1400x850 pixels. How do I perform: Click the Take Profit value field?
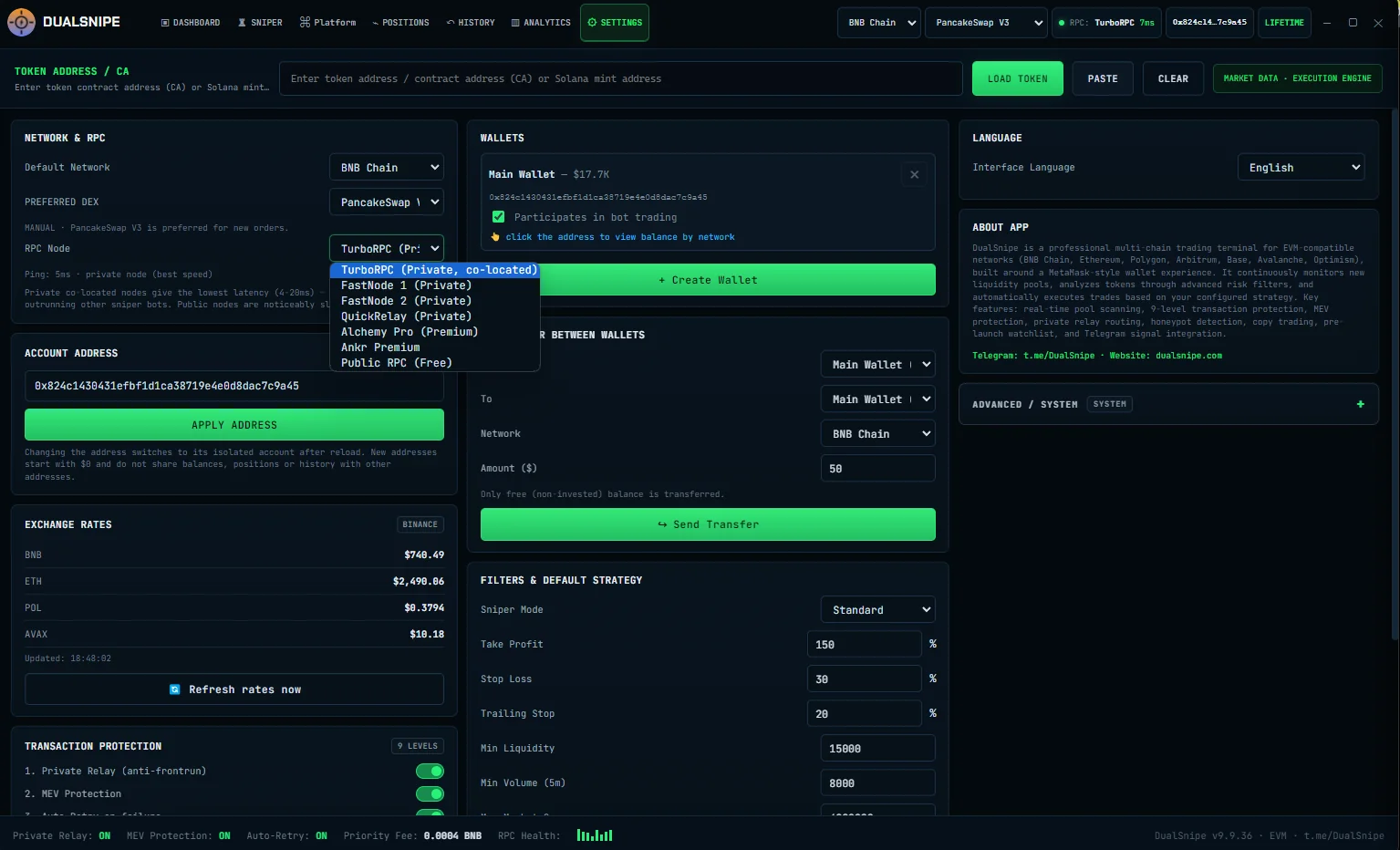coord(865,645)
